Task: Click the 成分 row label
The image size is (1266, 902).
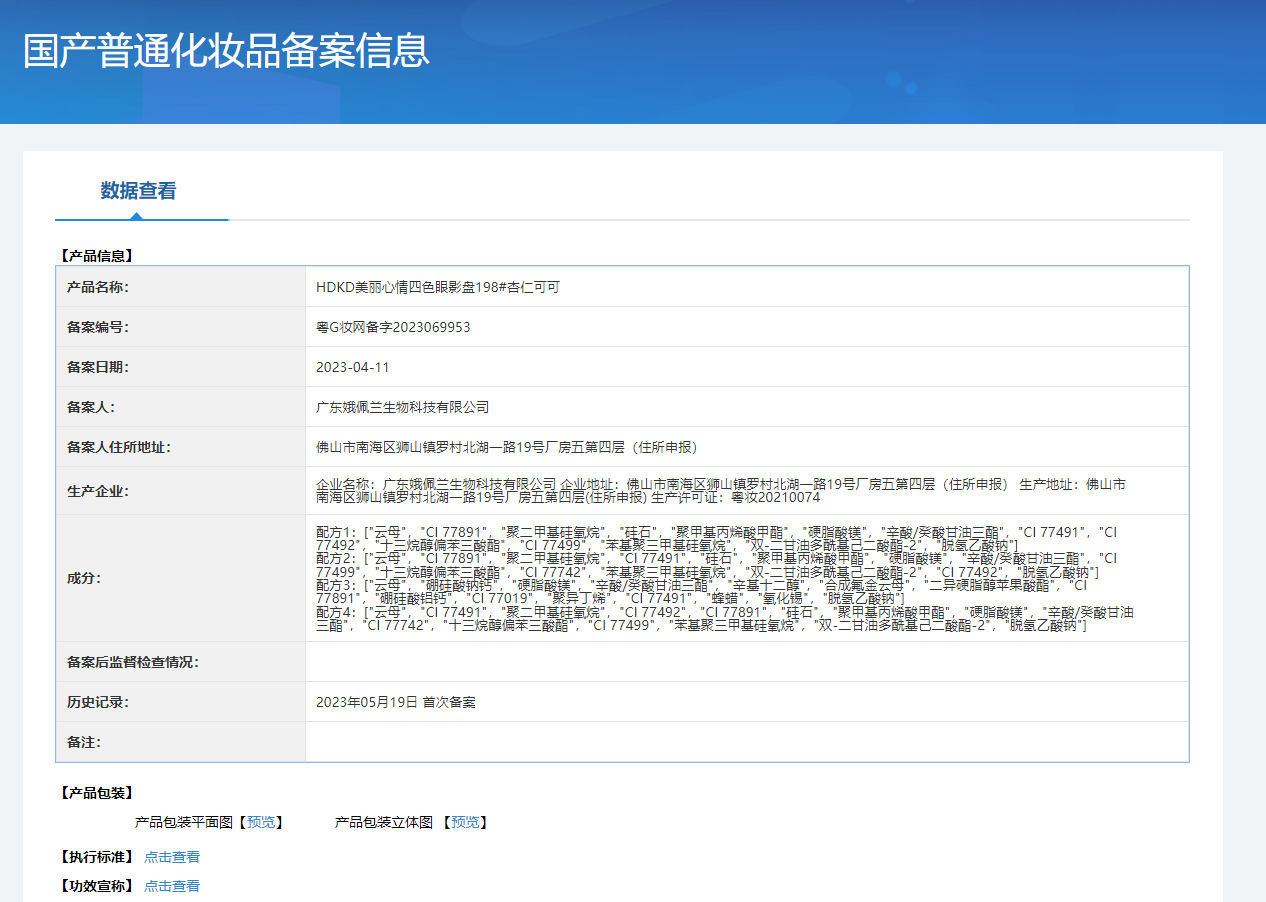Action: tap(84, 578)
